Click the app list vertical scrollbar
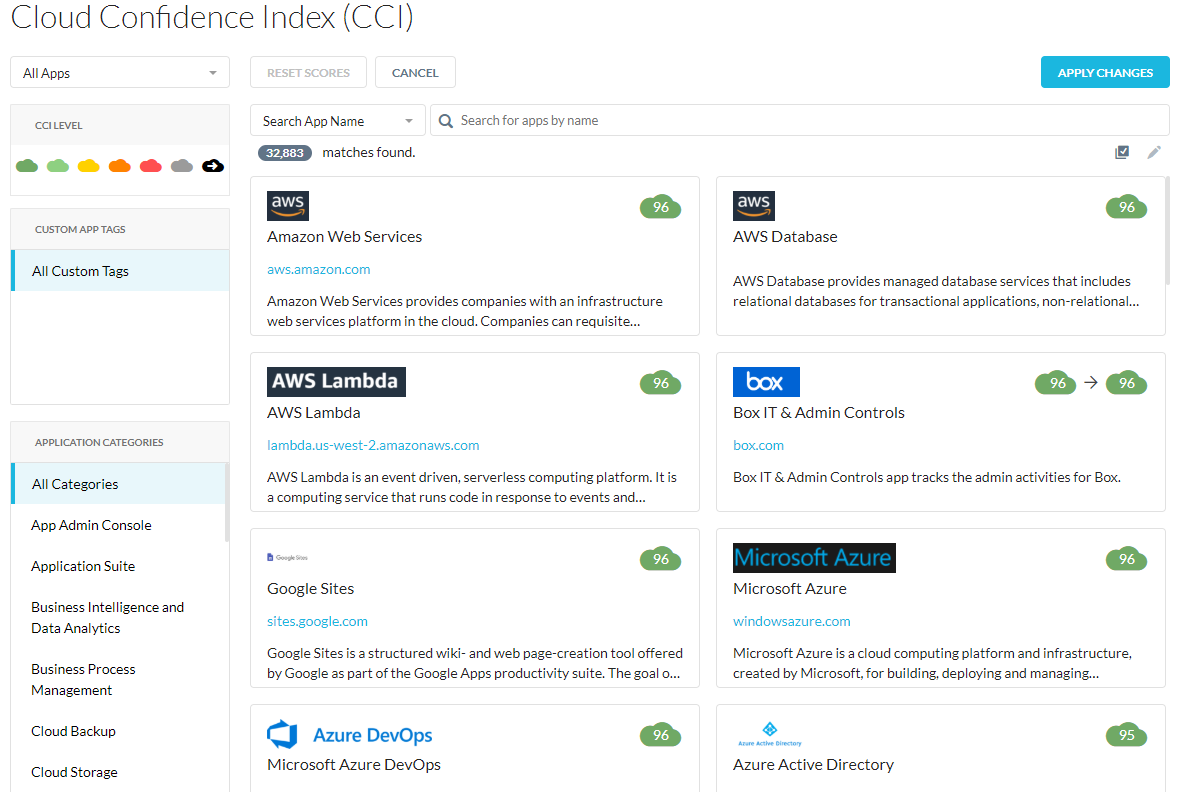 coord(1168,230)
